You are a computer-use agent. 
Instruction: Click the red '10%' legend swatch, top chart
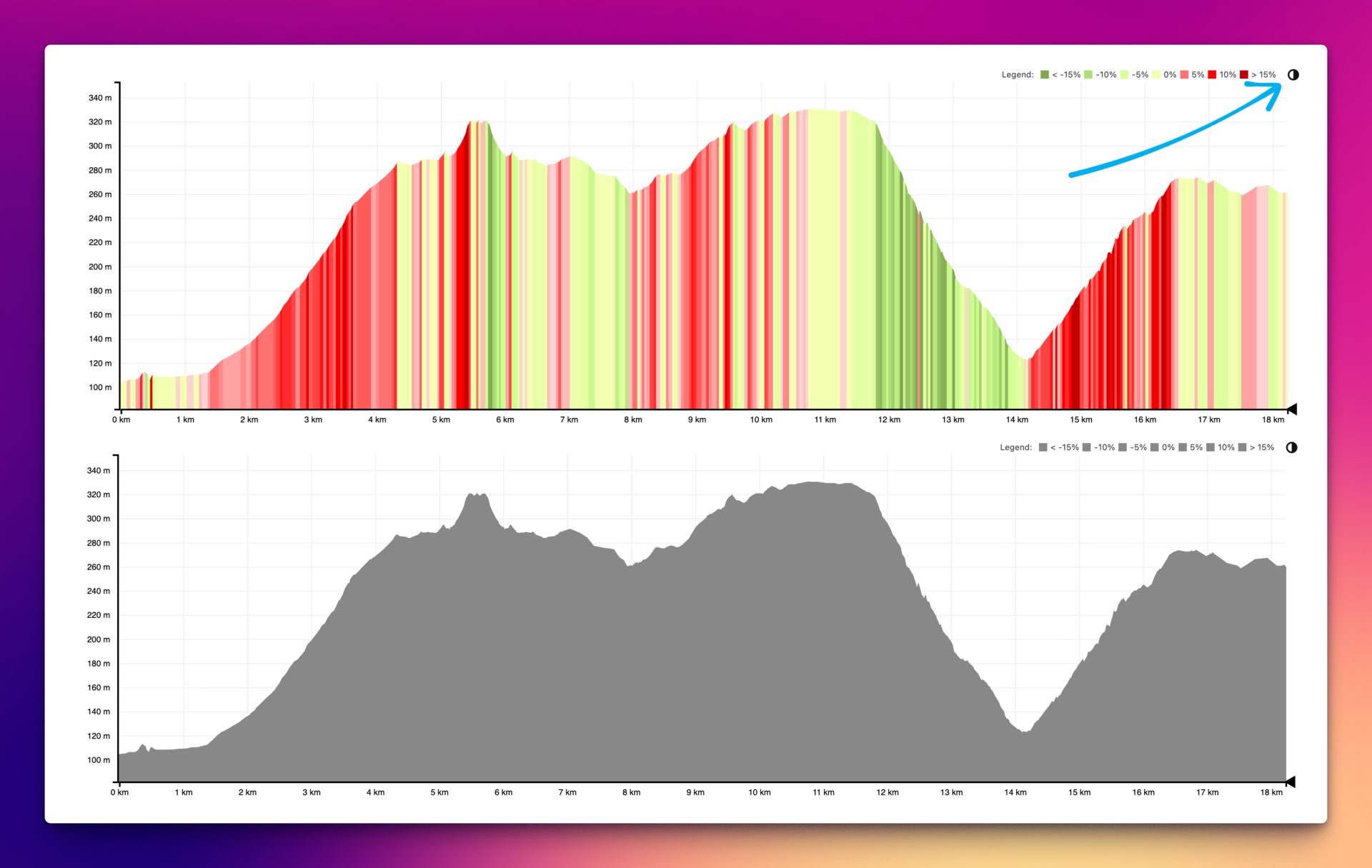click(1212, 75)
